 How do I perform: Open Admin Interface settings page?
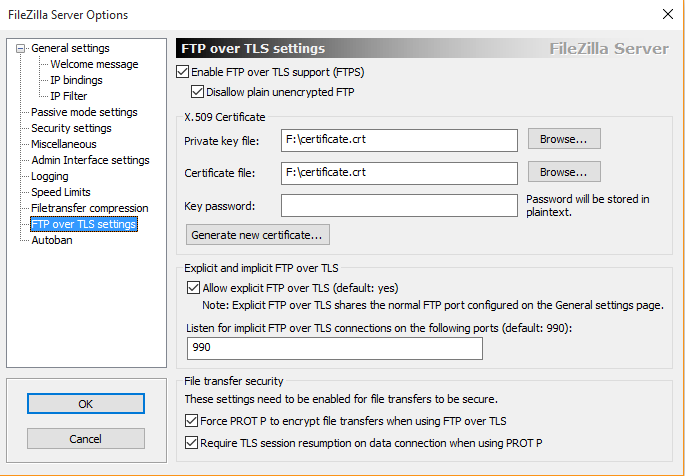(90, 160)
